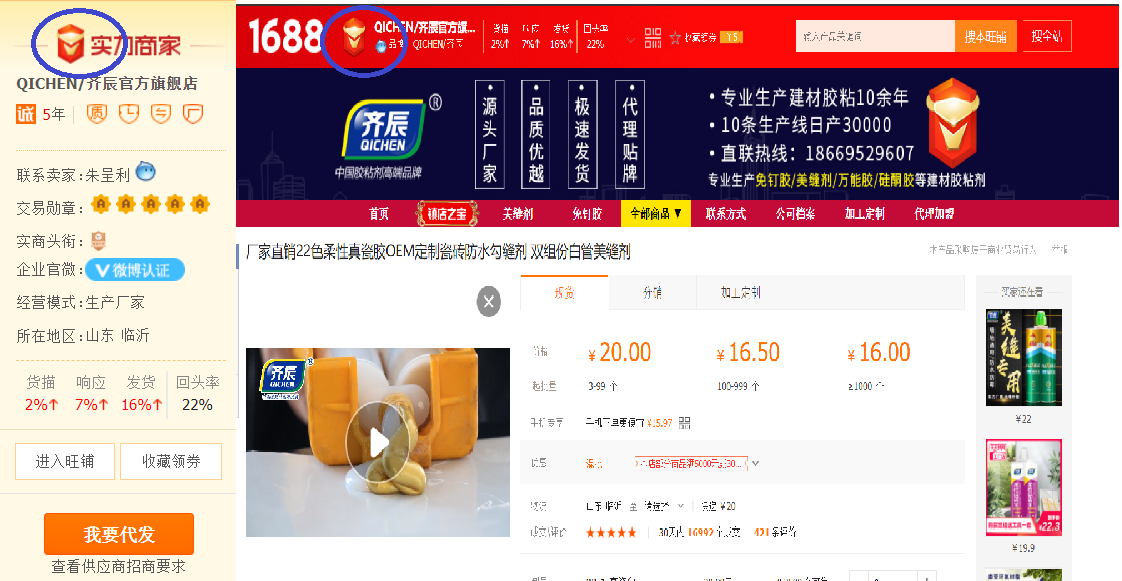Open ¥19.9 recommended product thumbnail
The width and height of the screenshot is (1122, 581).
click(x=1024, y=487)
